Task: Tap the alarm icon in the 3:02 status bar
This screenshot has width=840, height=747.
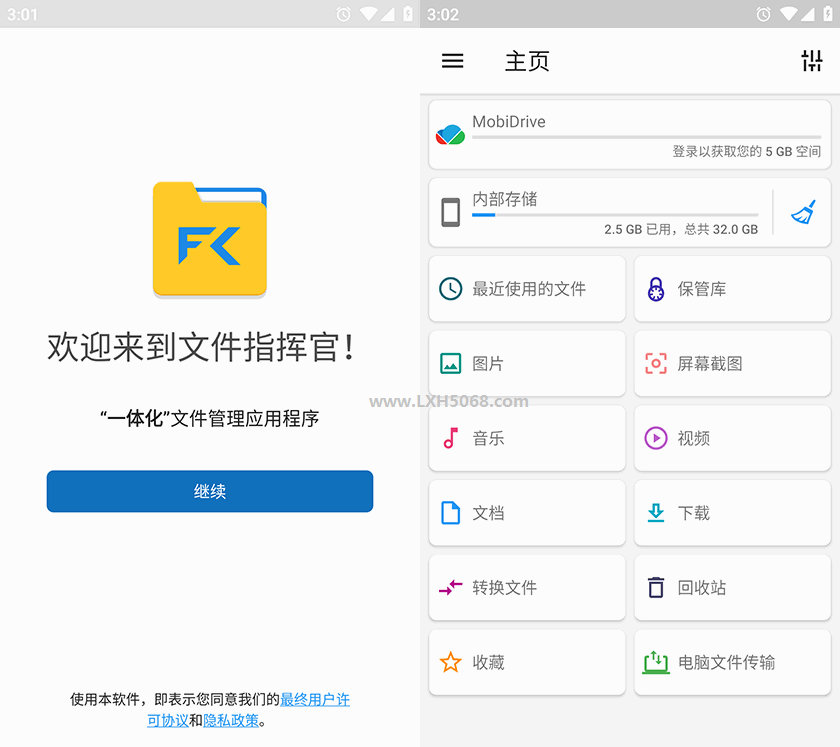Action: click(x=763, y=14)
